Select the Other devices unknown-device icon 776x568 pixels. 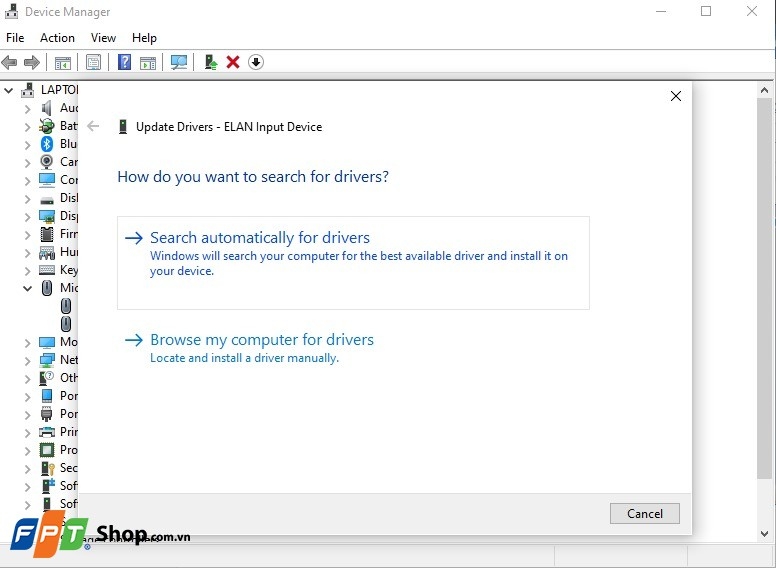47,378
